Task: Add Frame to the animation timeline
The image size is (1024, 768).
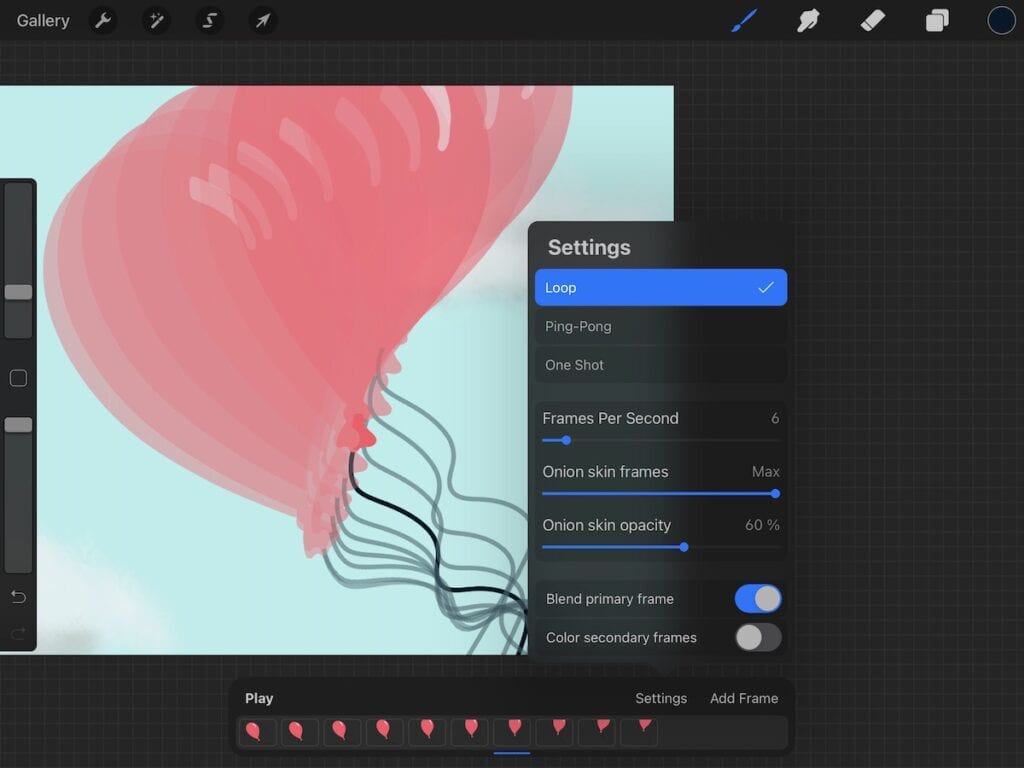Action: click(x=744, y=698)
